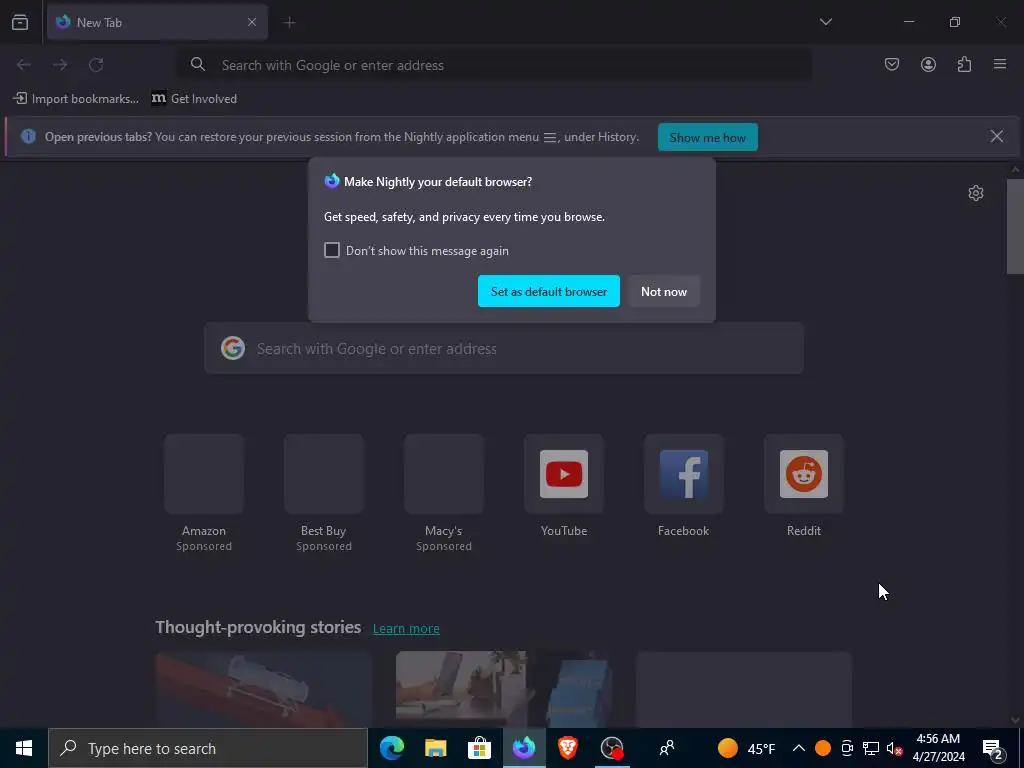Launch Brave browser from the taskbar
The width and height of the screenshot is (1024, 768).
point(568,748)
